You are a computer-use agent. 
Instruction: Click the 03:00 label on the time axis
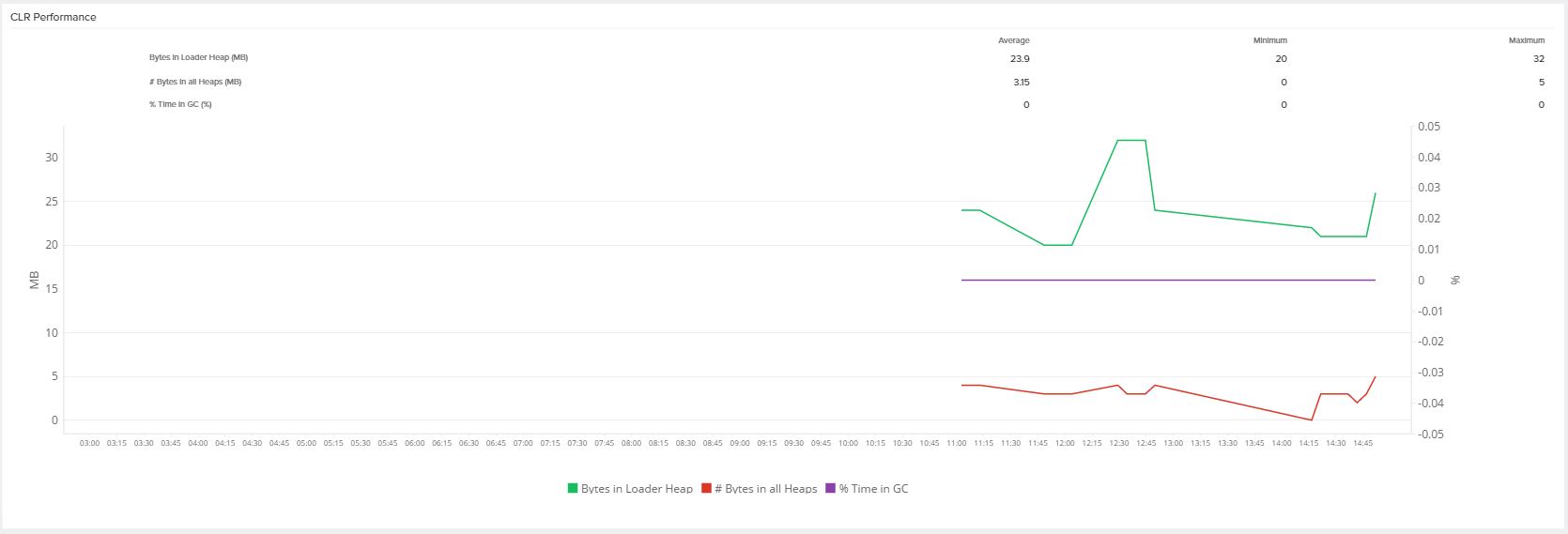tap(89, 443)
